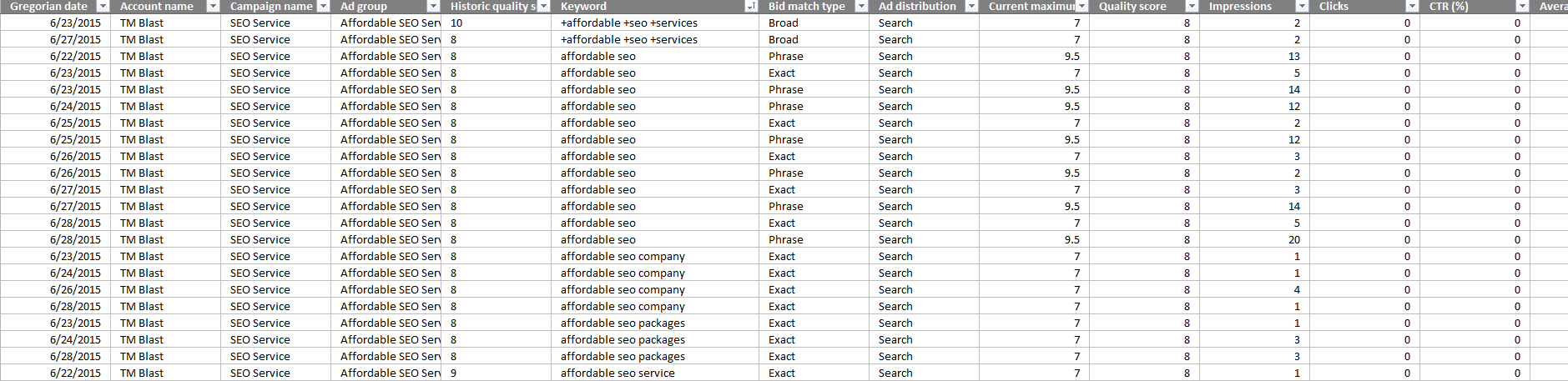The image size is (1568, 381).
Task: Open the Current maximum CPC filter dropdown
Action: pyautogui.click(x=1081, y=6)
